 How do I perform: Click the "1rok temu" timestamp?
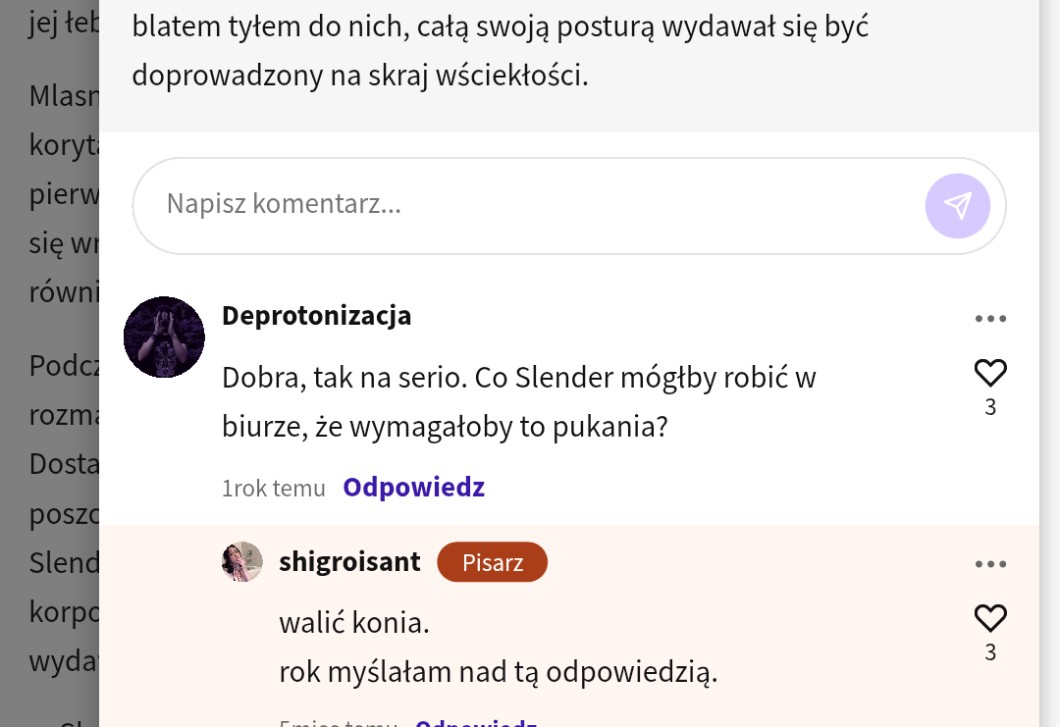(274, 488)
